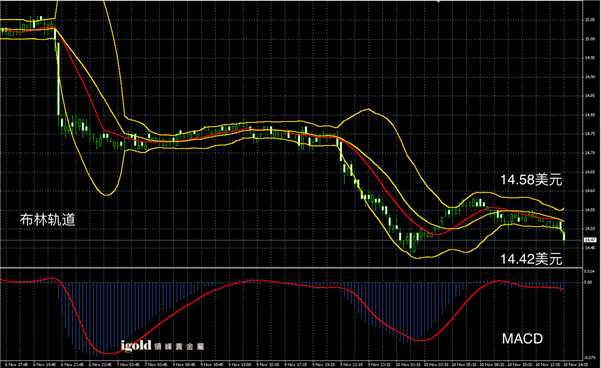Click the 9 Nov 13:00 time label
The height and width of the screenshot is (368, 601).
click(x=243, y=365)
